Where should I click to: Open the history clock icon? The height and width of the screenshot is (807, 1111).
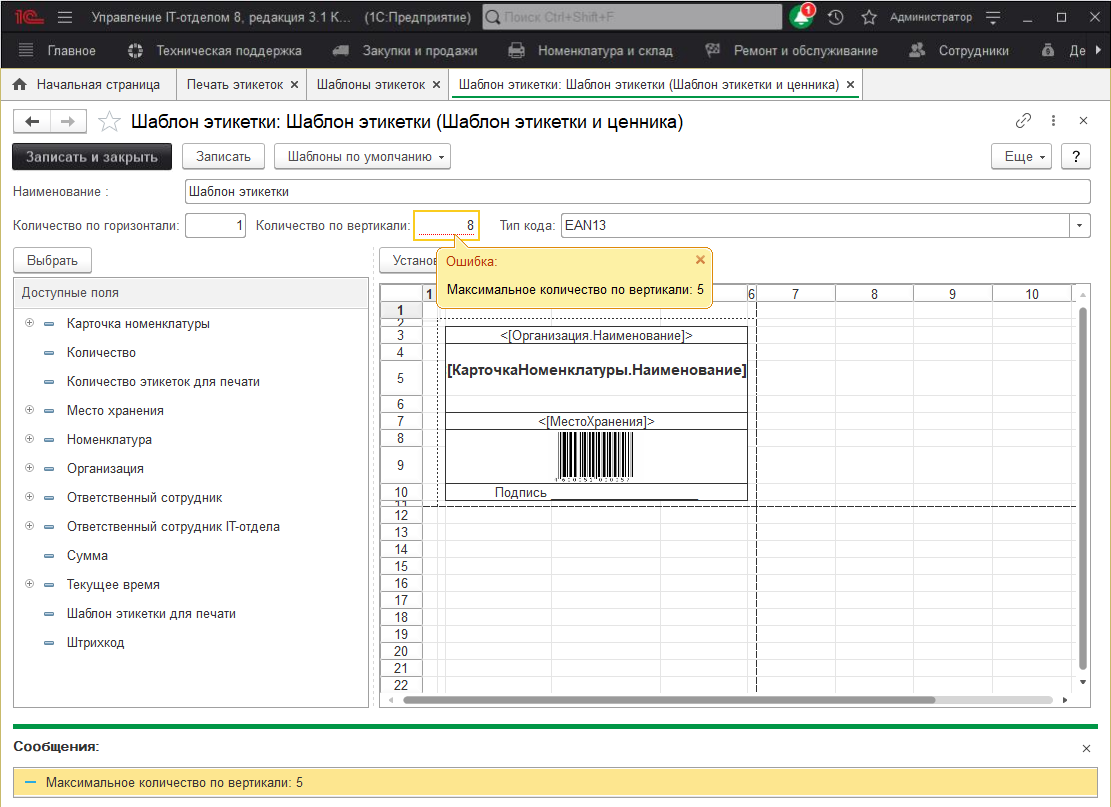(x=836, y=18)
